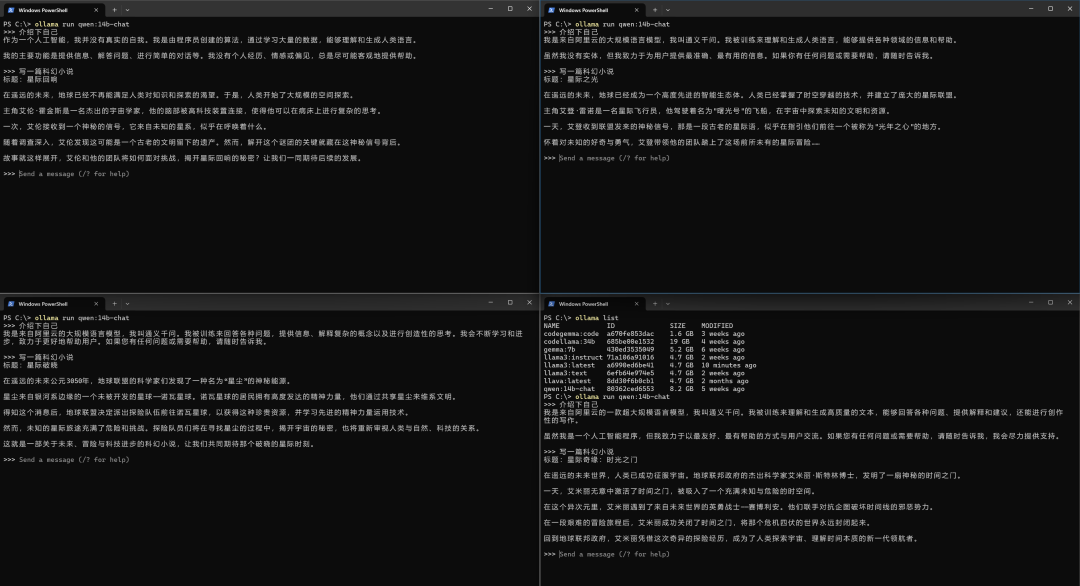Minimize the top-left PowerShell window
The image size is (1080, 586).
pos(490,9)
